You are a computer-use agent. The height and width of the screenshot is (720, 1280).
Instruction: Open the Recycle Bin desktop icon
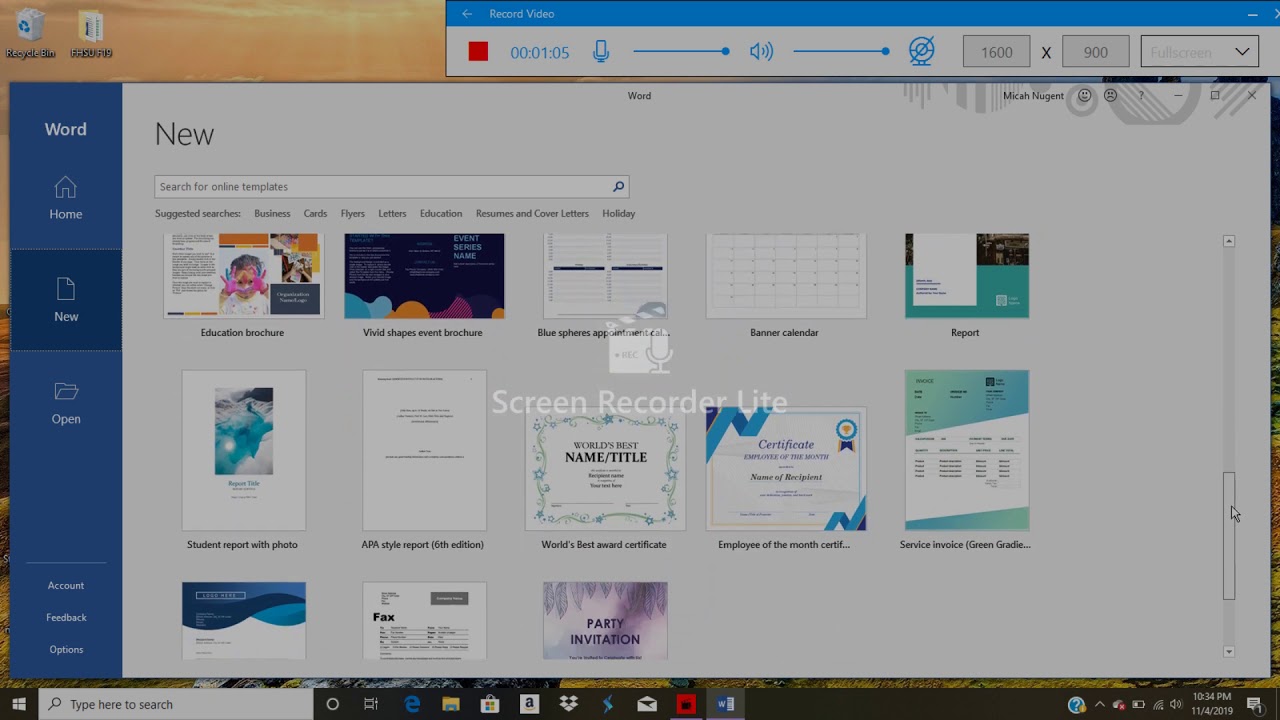tap(30, 34)
